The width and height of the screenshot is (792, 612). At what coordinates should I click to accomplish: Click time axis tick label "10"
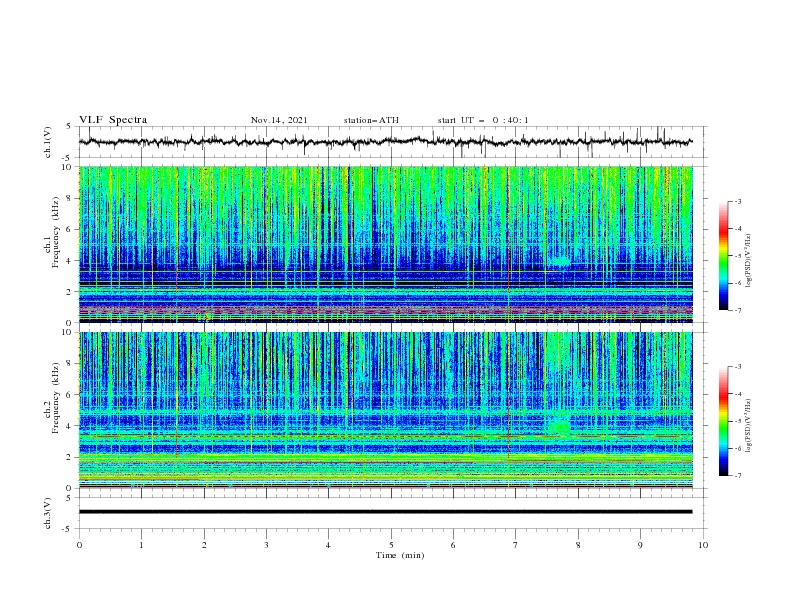[703, 545]
